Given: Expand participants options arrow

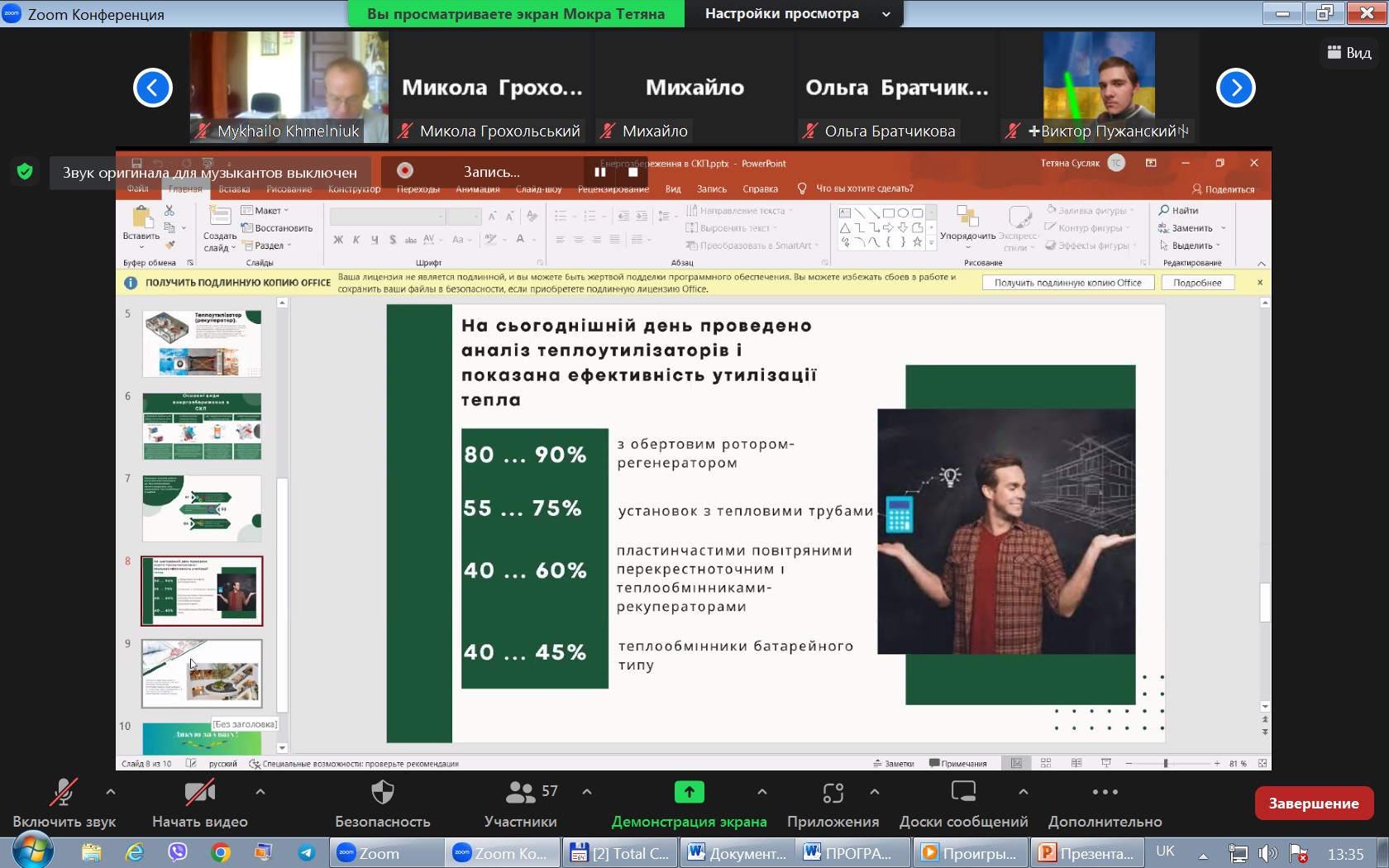Looking at the screenshot, I should [x=587, y=791].
